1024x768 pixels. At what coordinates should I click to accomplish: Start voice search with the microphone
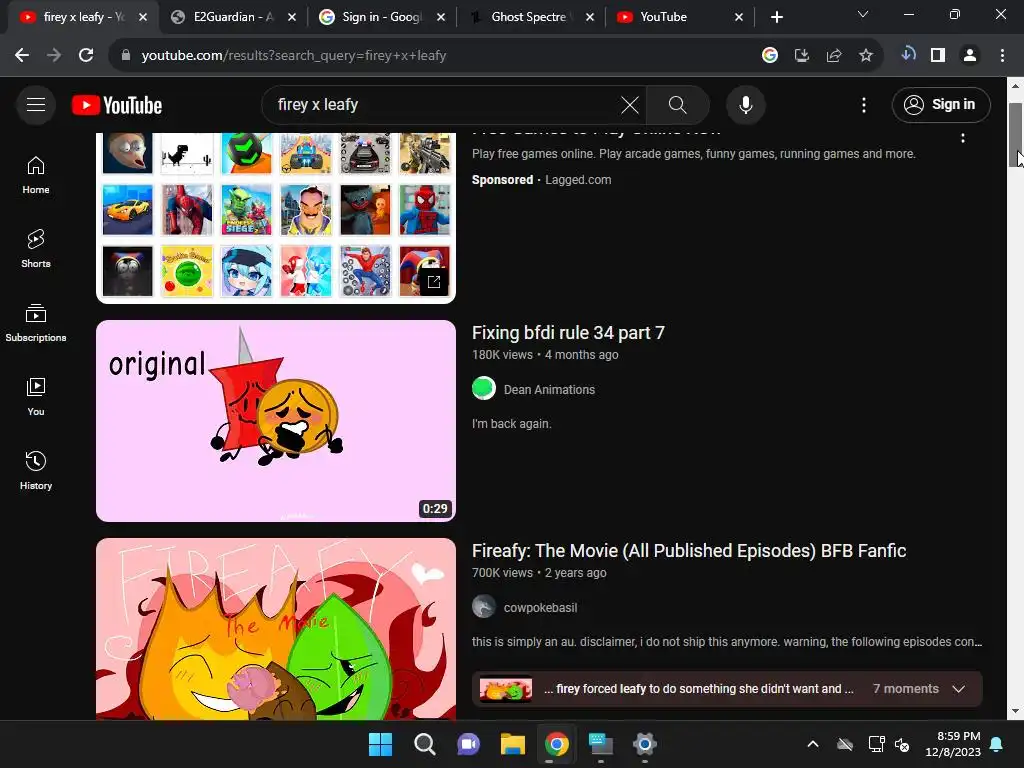(x=745, y=104)
